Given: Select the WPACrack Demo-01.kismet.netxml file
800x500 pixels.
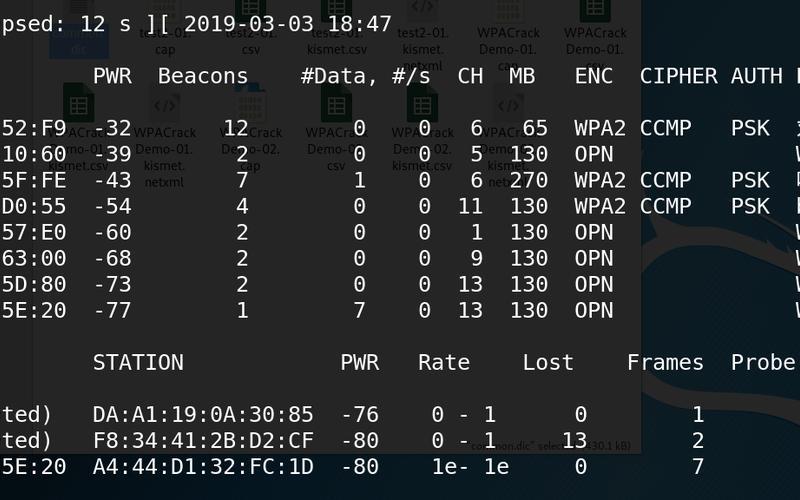Looking at the screenshot, I should tap(164, 135).
